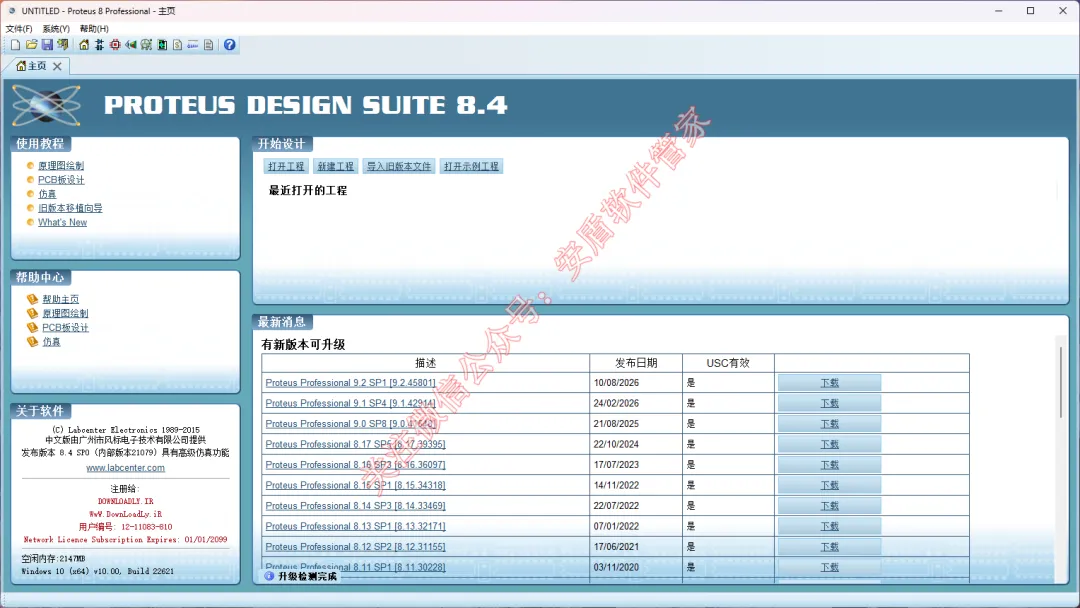Open 原理图绘制 in the help center
Screen dimensions: 1080x608
click(65, 313)
